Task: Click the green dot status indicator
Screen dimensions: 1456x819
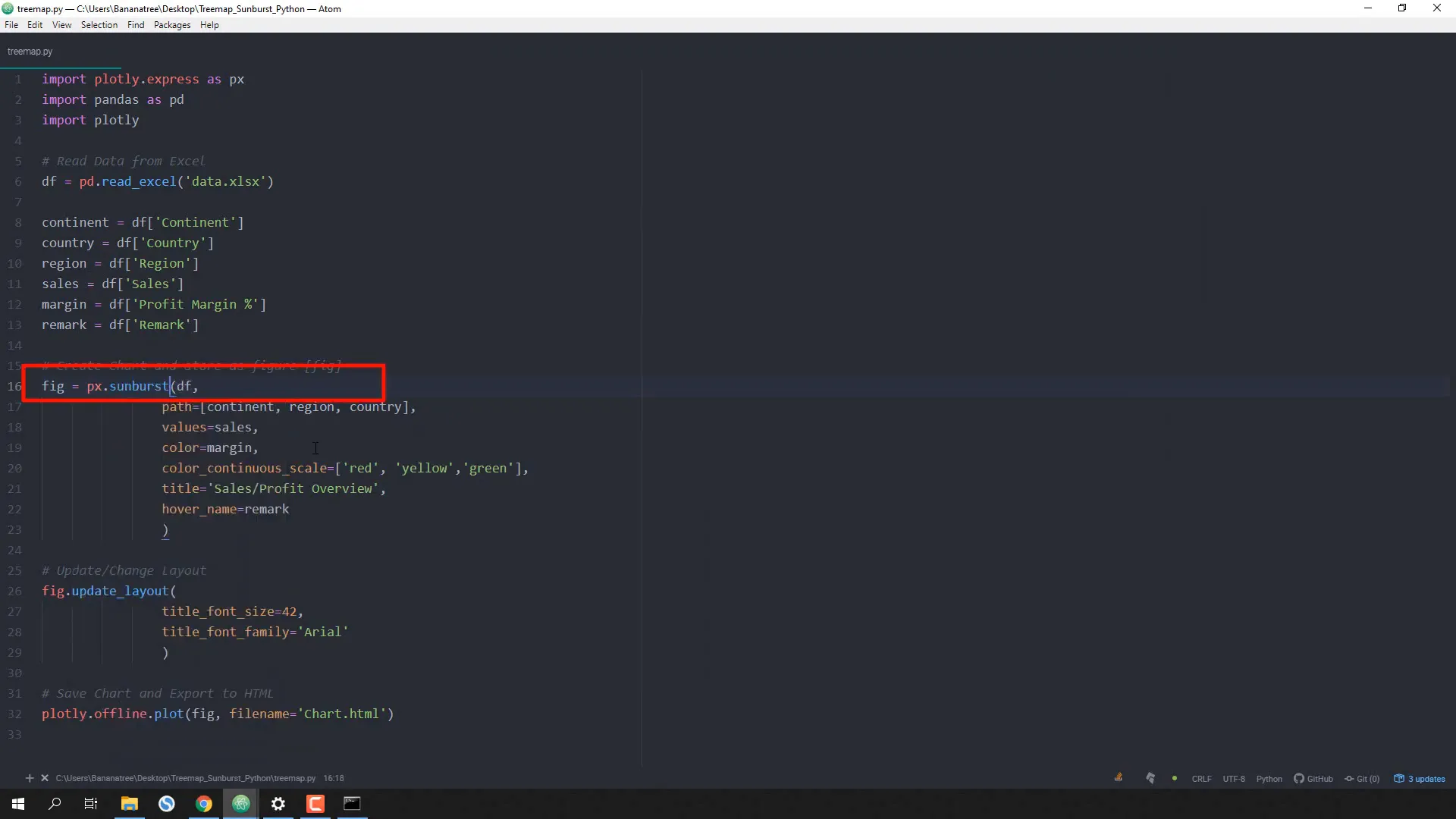Action: point(1175,779)
